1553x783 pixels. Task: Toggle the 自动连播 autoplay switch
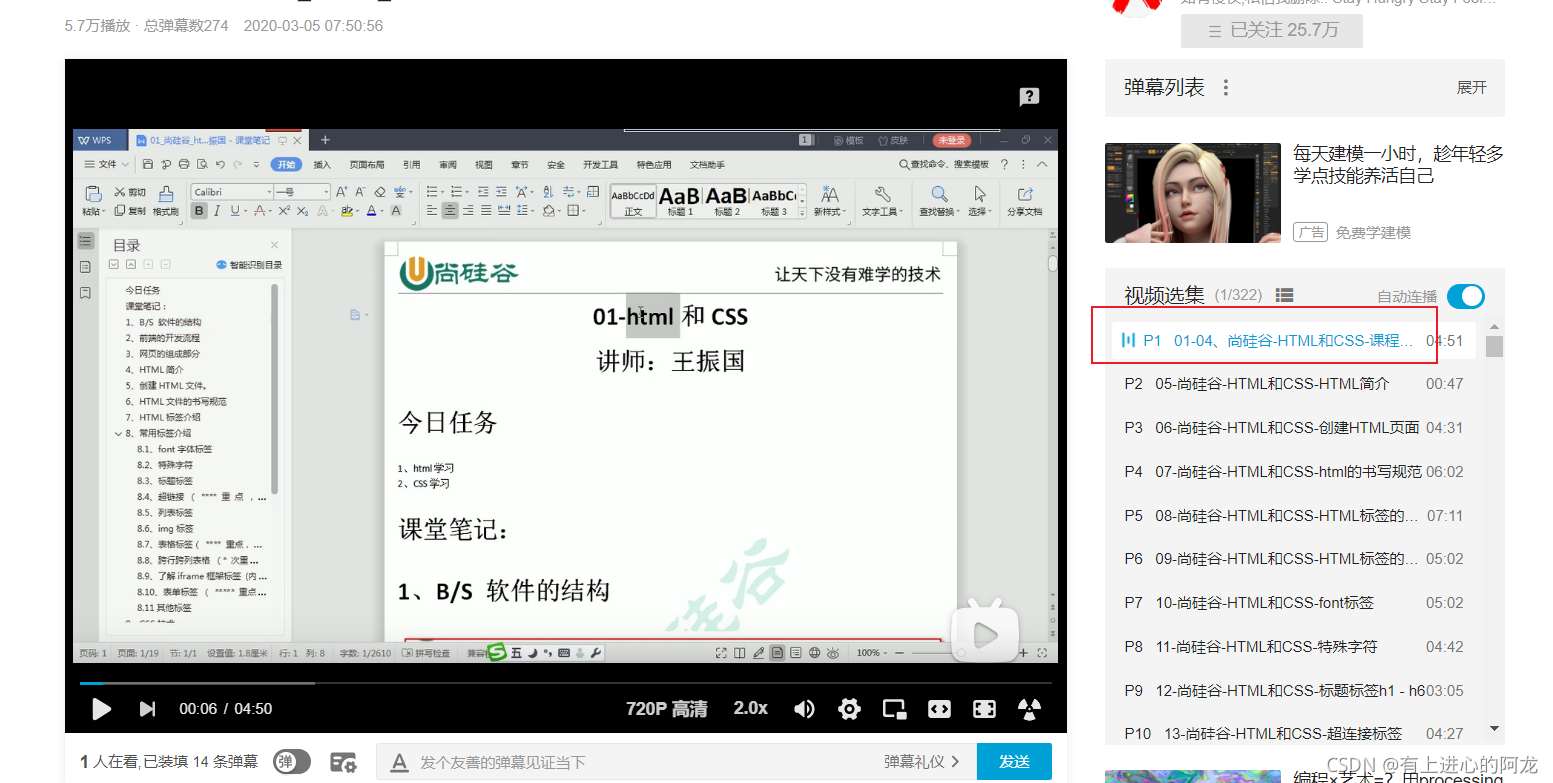click(x=1466, y=296)
